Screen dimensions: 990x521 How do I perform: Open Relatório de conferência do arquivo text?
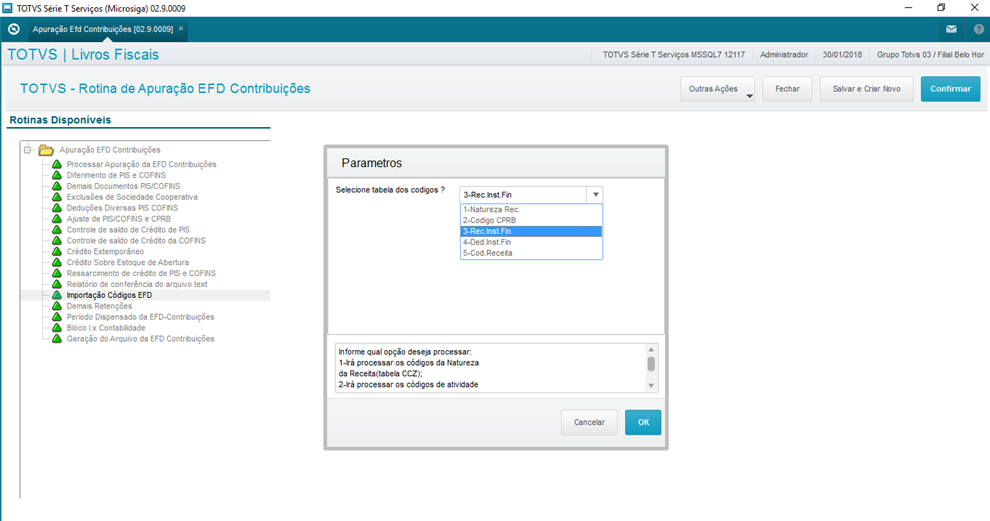(137, 284)
